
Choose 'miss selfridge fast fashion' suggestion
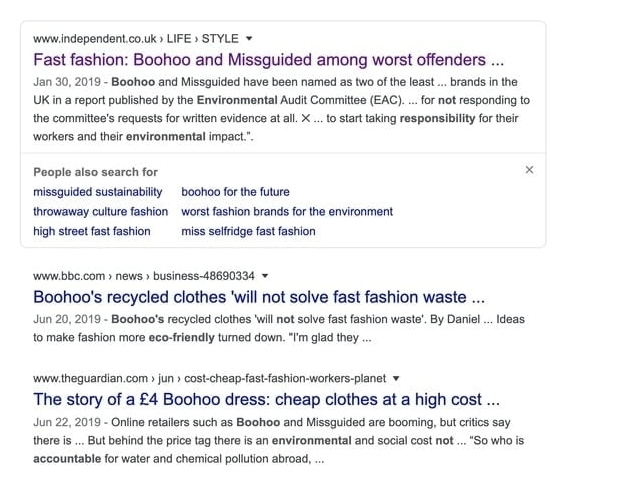click(x=248, y=232)
